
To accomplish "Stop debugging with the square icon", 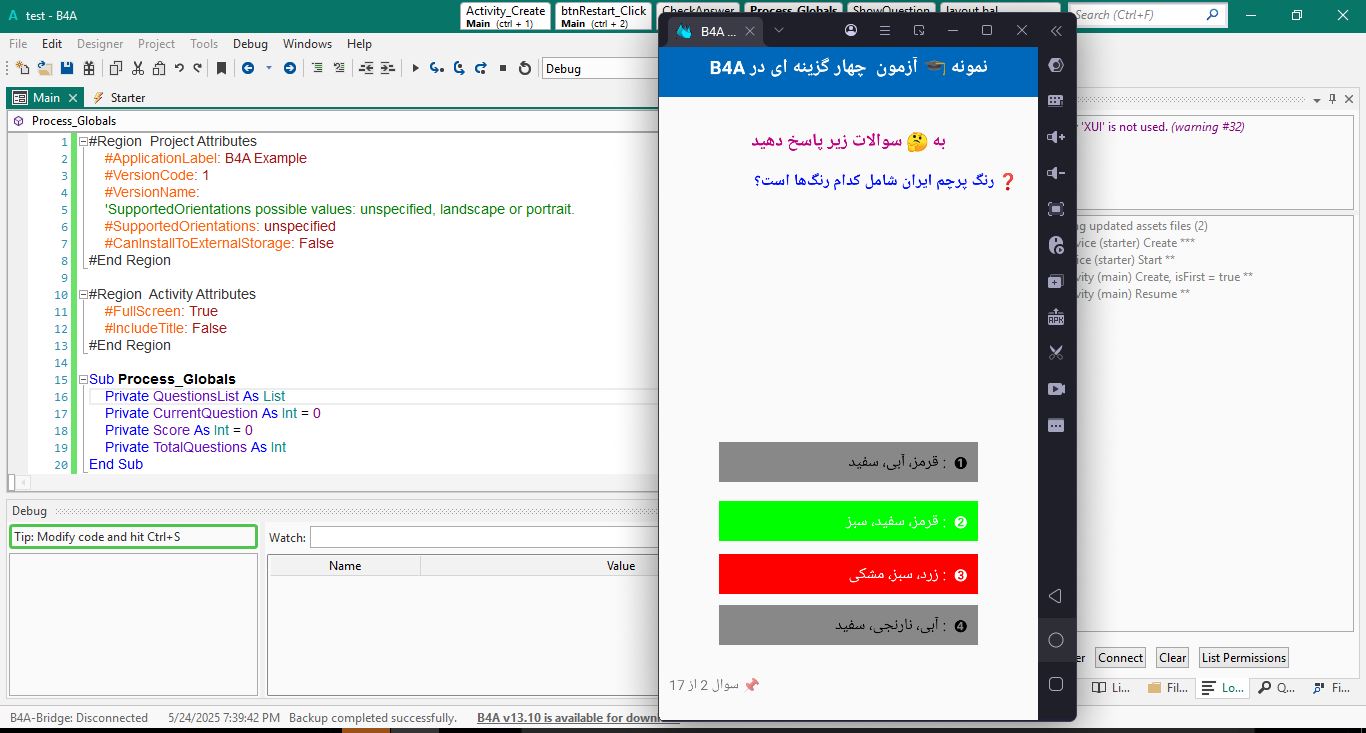I will click(x=503, y=68).
